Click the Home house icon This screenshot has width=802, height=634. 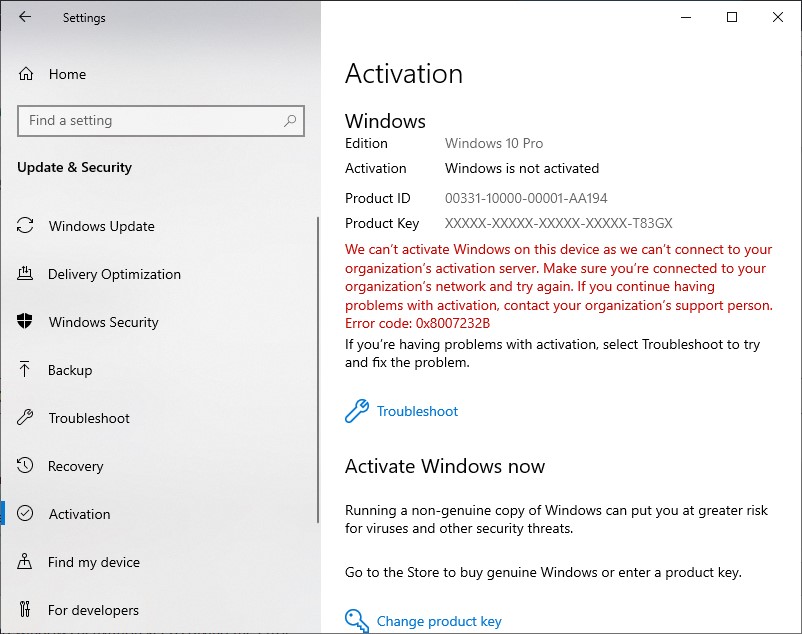26,74
